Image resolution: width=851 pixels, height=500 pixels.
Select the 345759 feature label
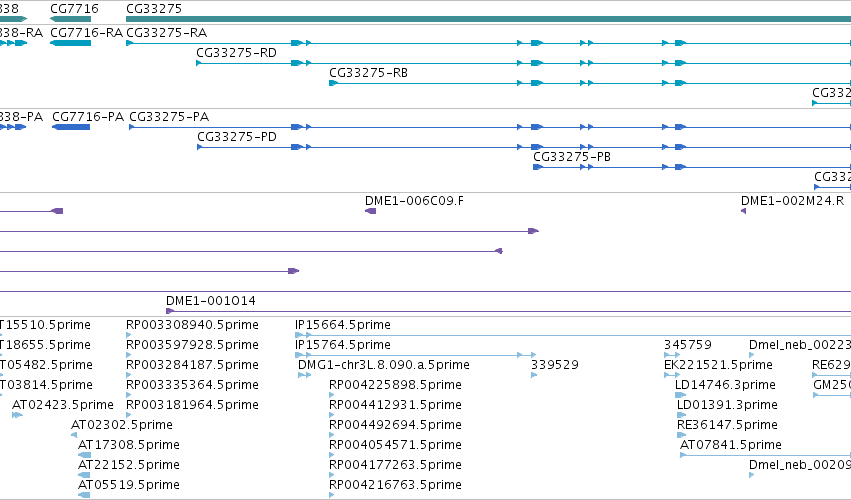point(688,345)
